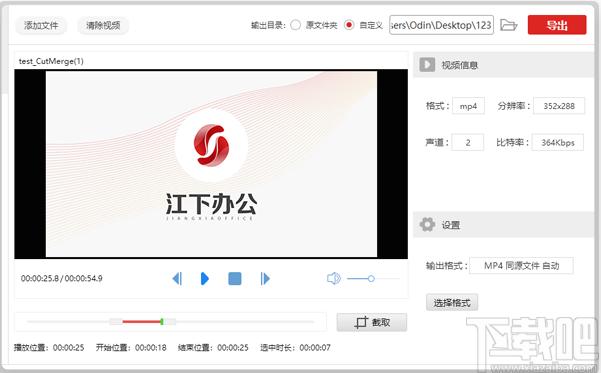Viewport: 601px width, 373px height.
Task: Open the browse folder icon
Action: (509, 25)
